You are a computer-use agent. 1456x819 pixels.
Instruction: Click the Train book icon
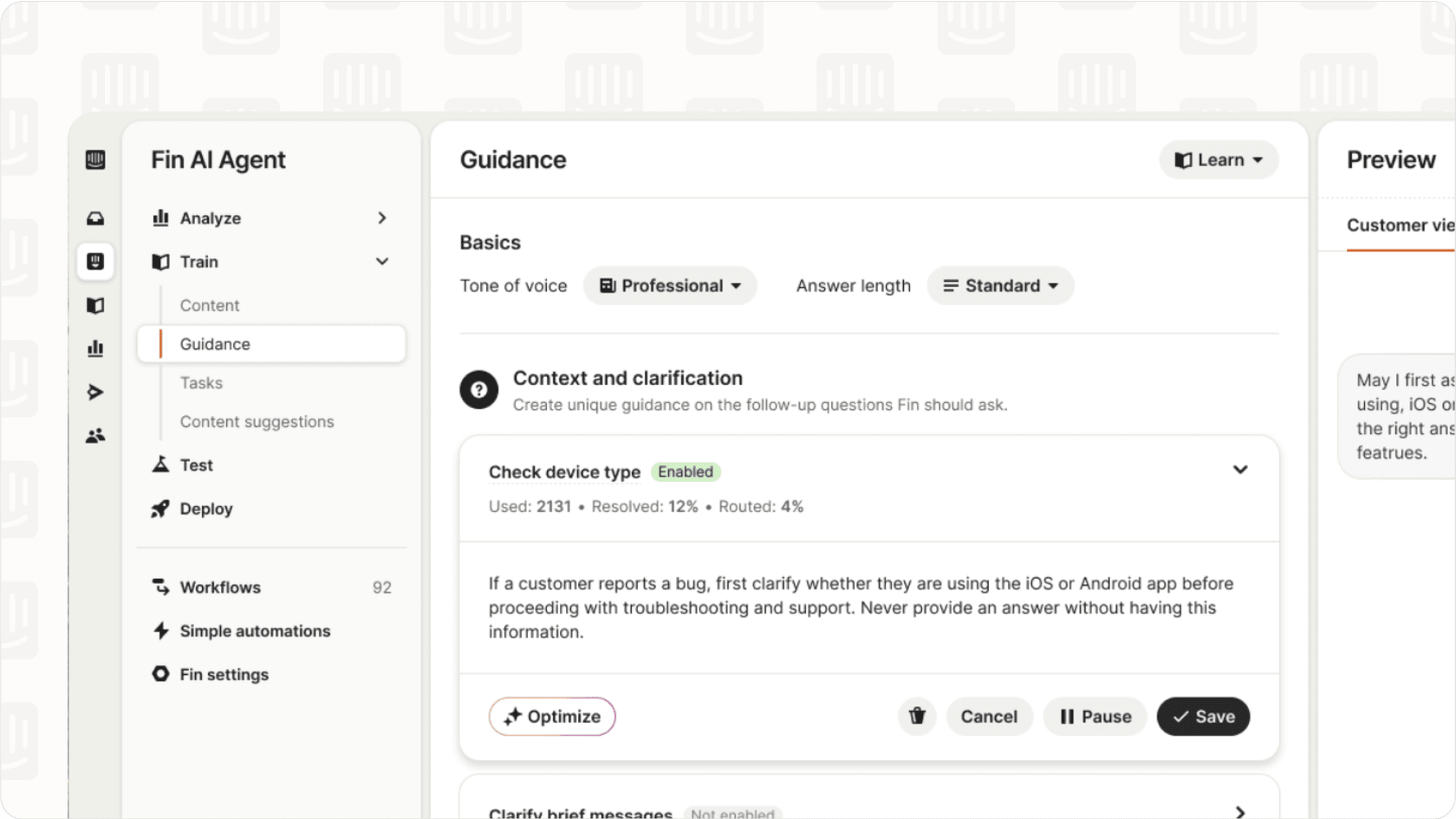point(160,262)
